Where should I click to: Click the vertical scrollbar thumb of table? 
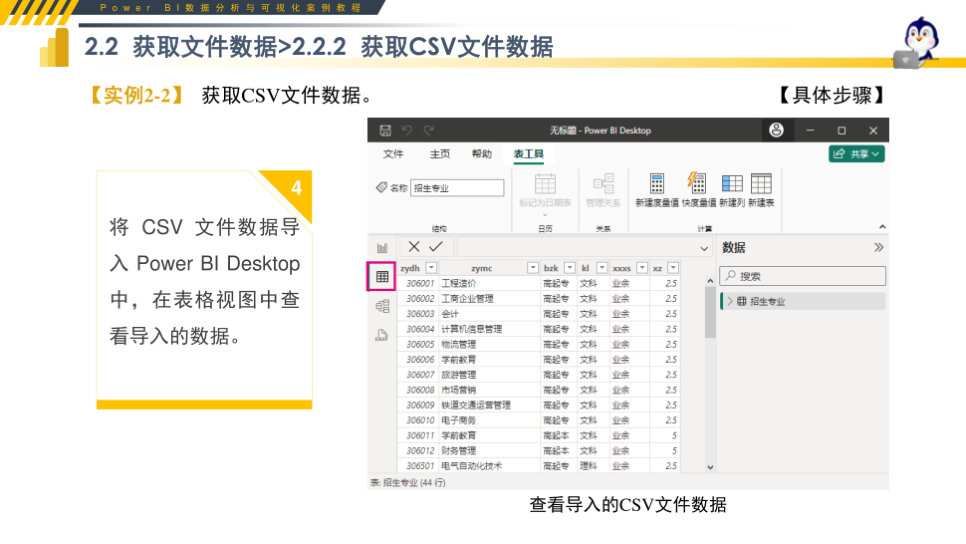pyautogui.click(x=710, y=312)
